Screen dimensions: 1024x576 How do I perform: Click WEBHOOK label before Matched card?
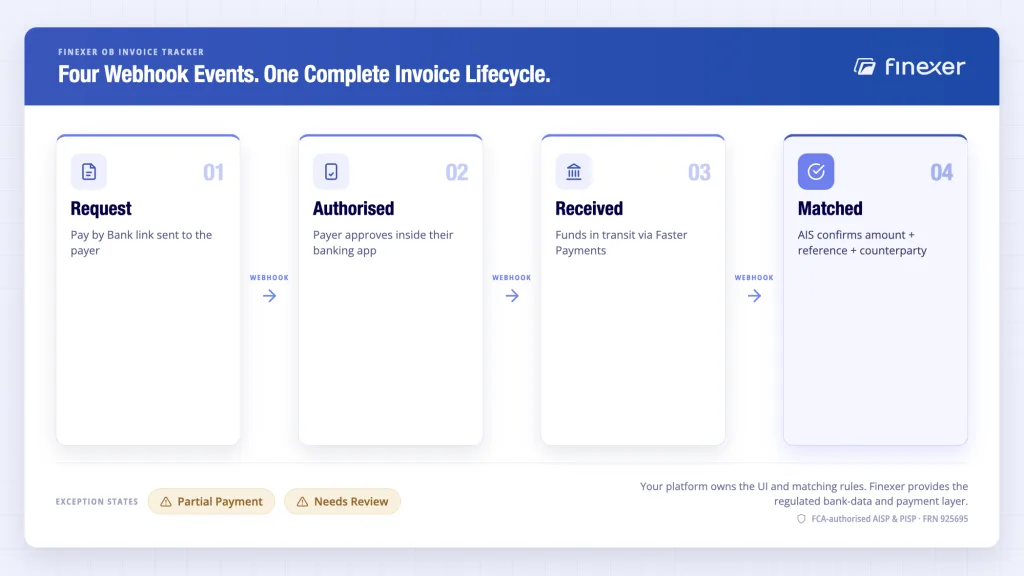[754, 278]
